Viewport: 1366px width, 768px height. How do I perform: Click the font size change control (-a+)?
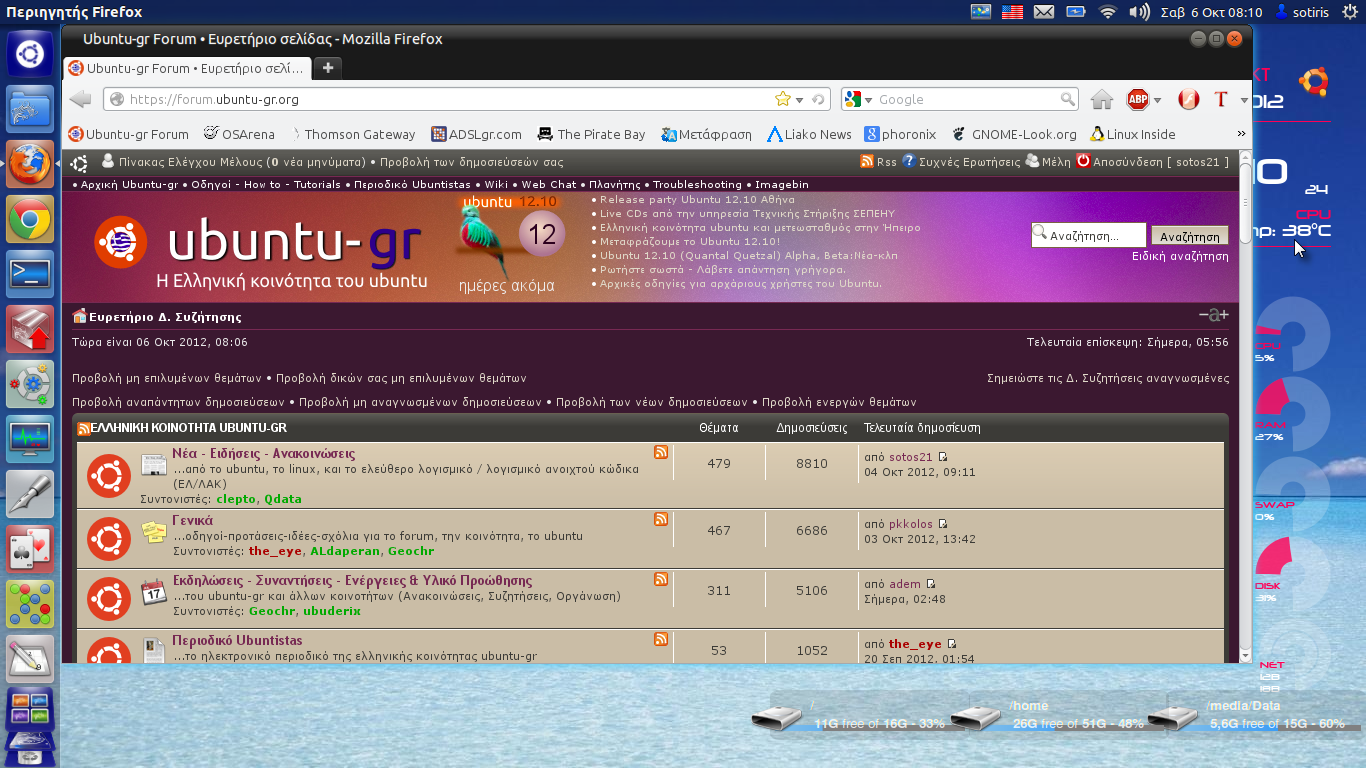tap(1213, 315)
